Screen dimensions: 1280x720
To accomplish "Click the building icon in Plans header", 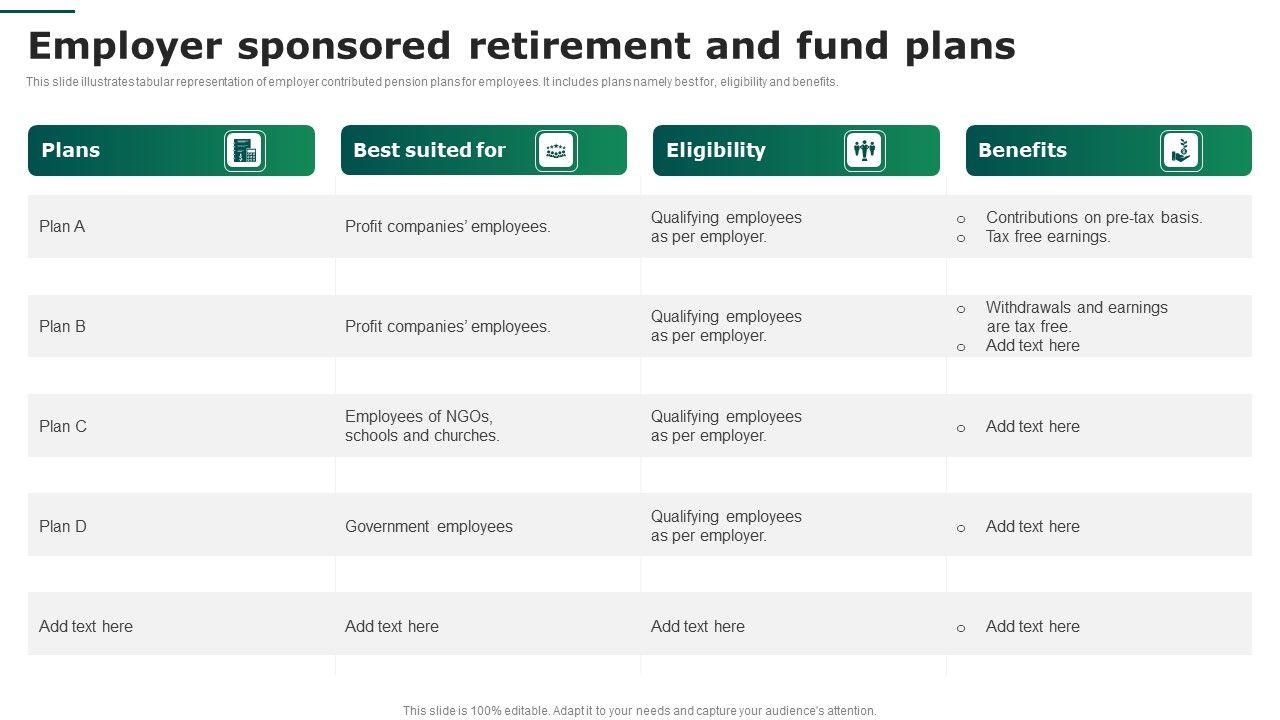I will click(245, 151).
